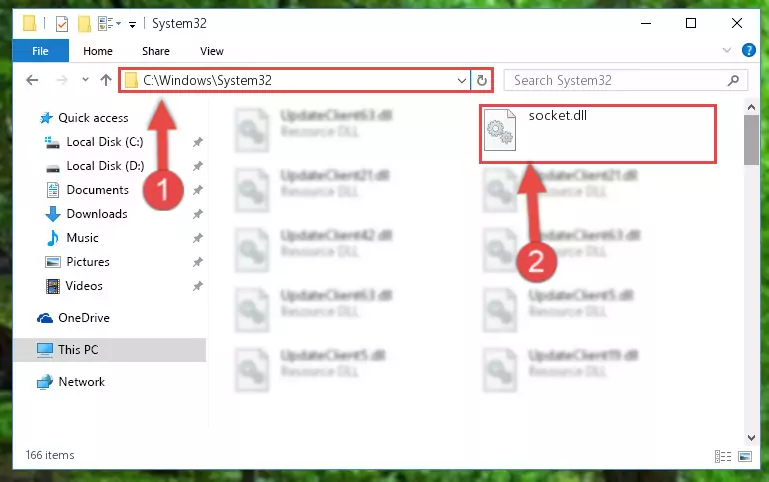Open Explorer help question mark icon
769x482 pixels.
pyautogui.click(x=748, y=50)
